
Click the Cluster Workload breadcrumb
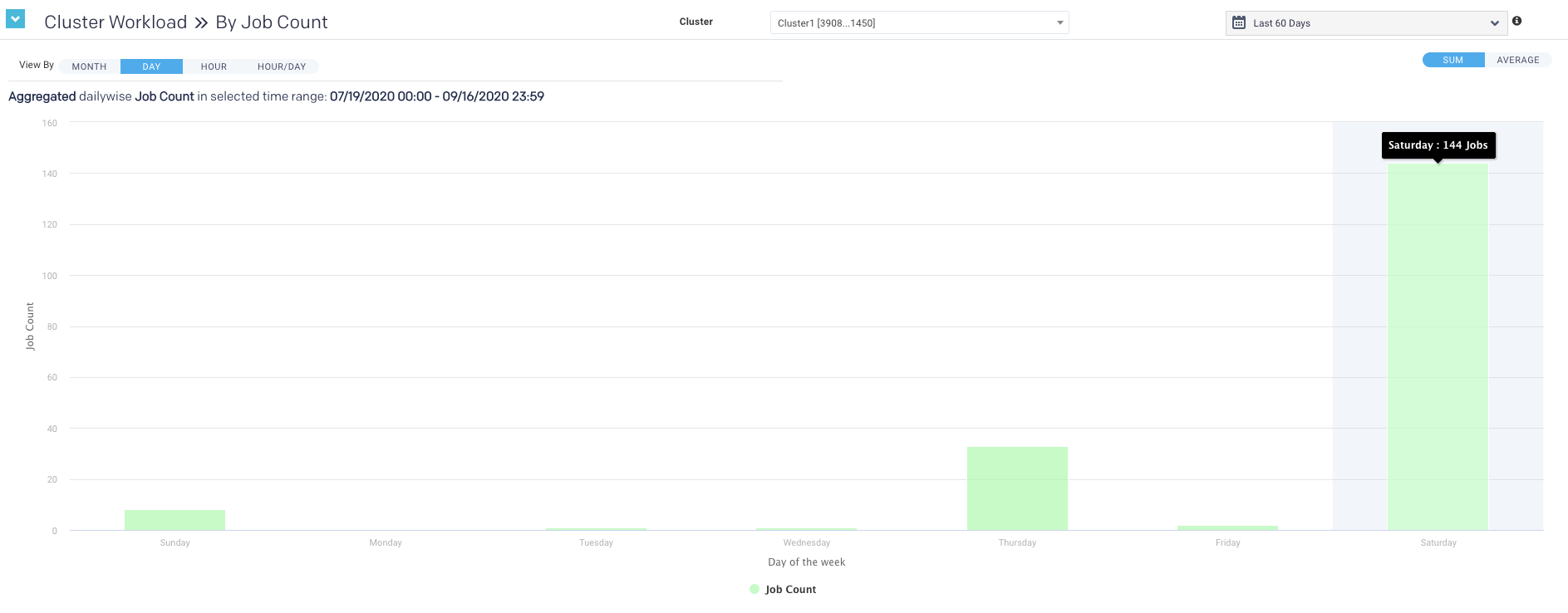coord(116,22)
